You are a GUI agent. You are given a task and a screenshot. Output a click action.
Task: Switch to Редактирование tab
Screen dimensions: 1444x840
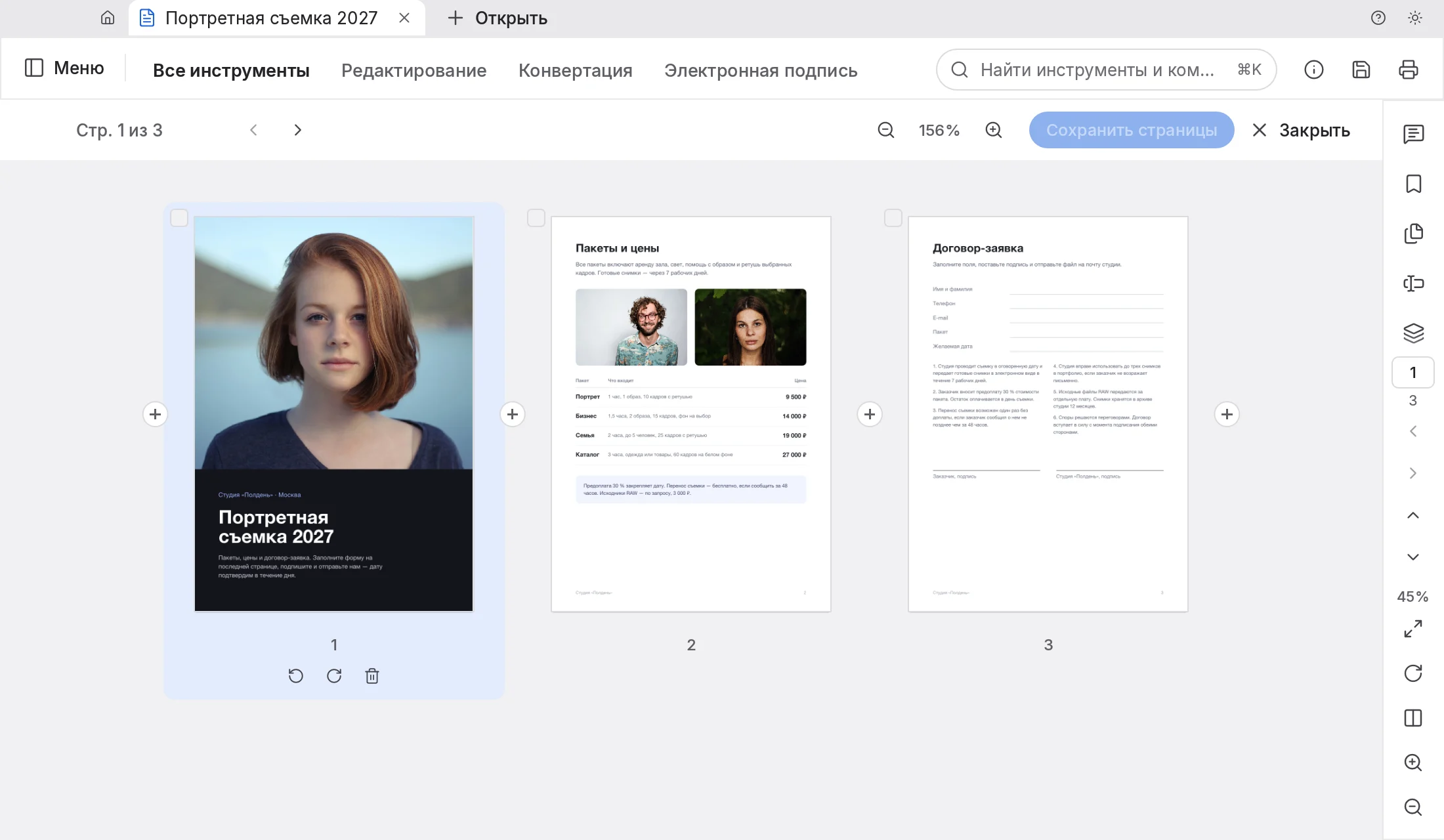coord(414,70)
